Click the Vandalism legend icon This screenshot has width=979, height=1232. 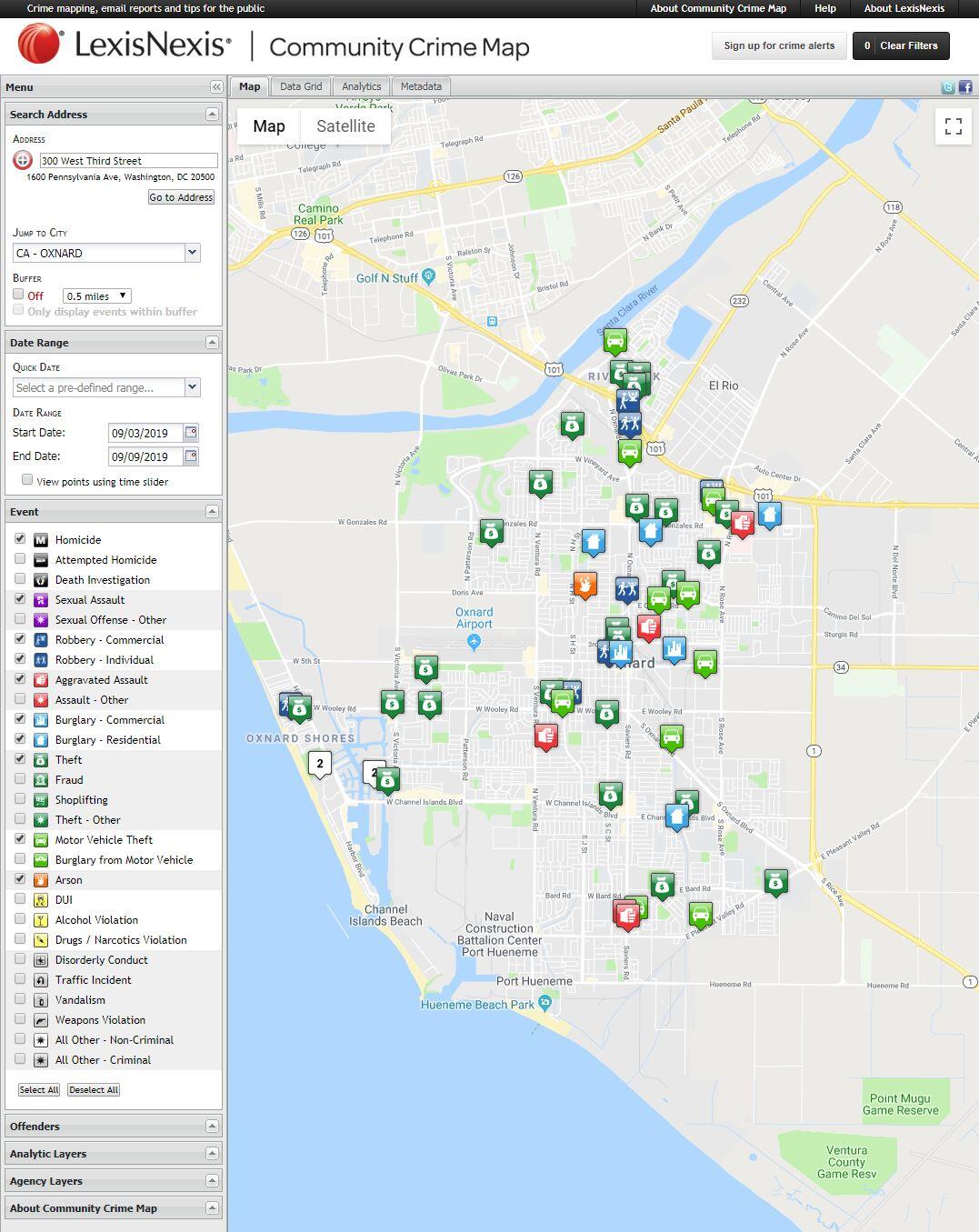[x=40, y=1000]
